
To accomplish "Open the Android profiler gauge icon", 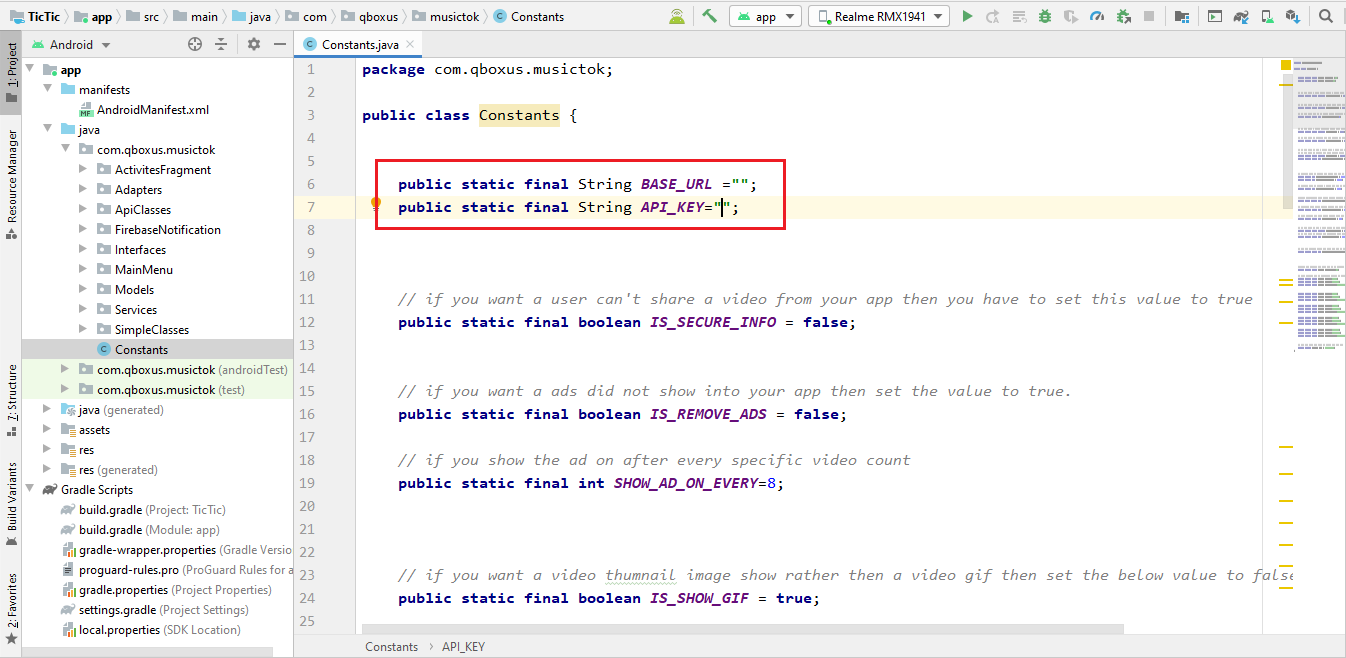I will coord(1097,16).
